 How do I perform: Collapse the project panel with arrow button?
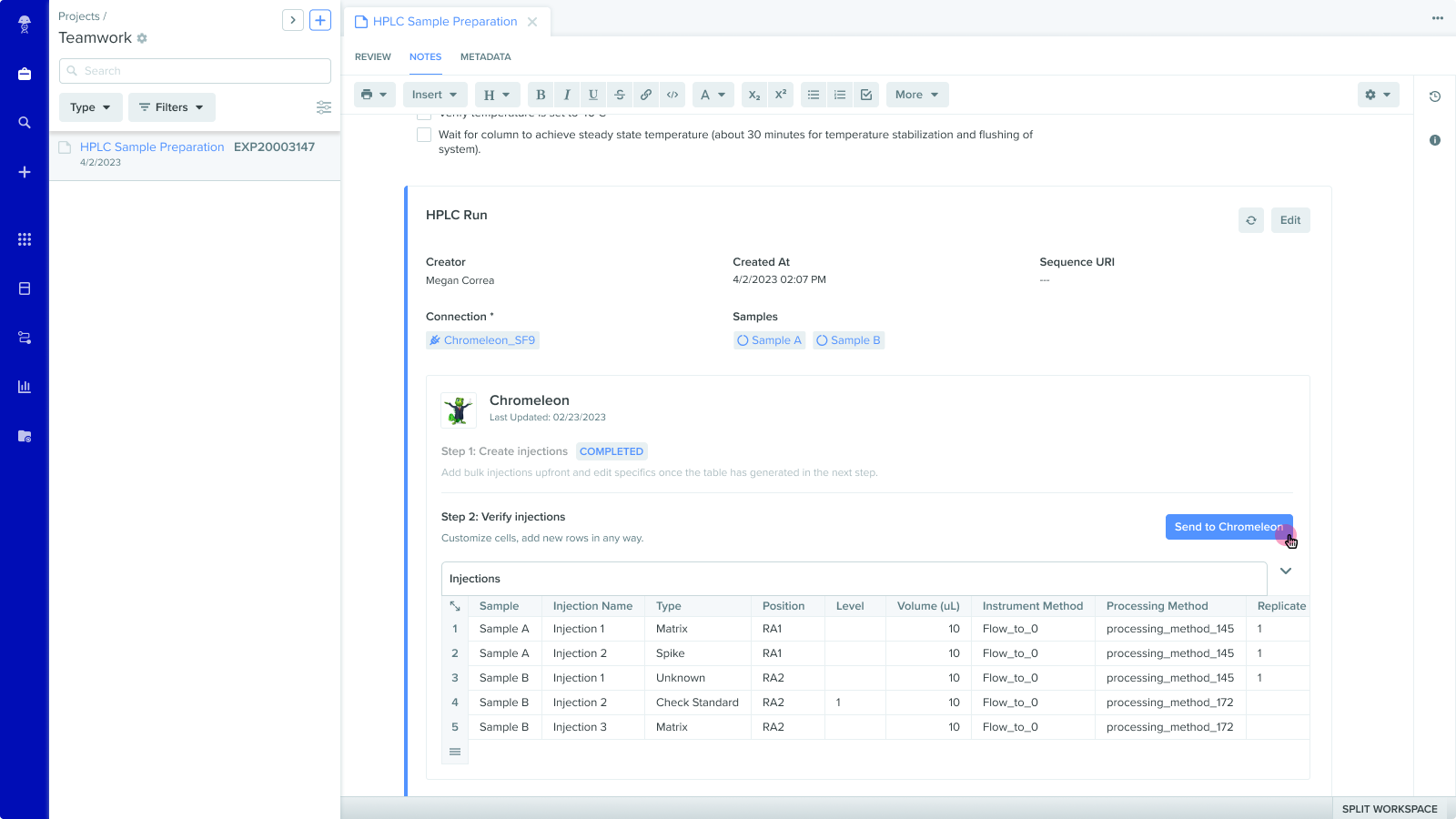293,20
